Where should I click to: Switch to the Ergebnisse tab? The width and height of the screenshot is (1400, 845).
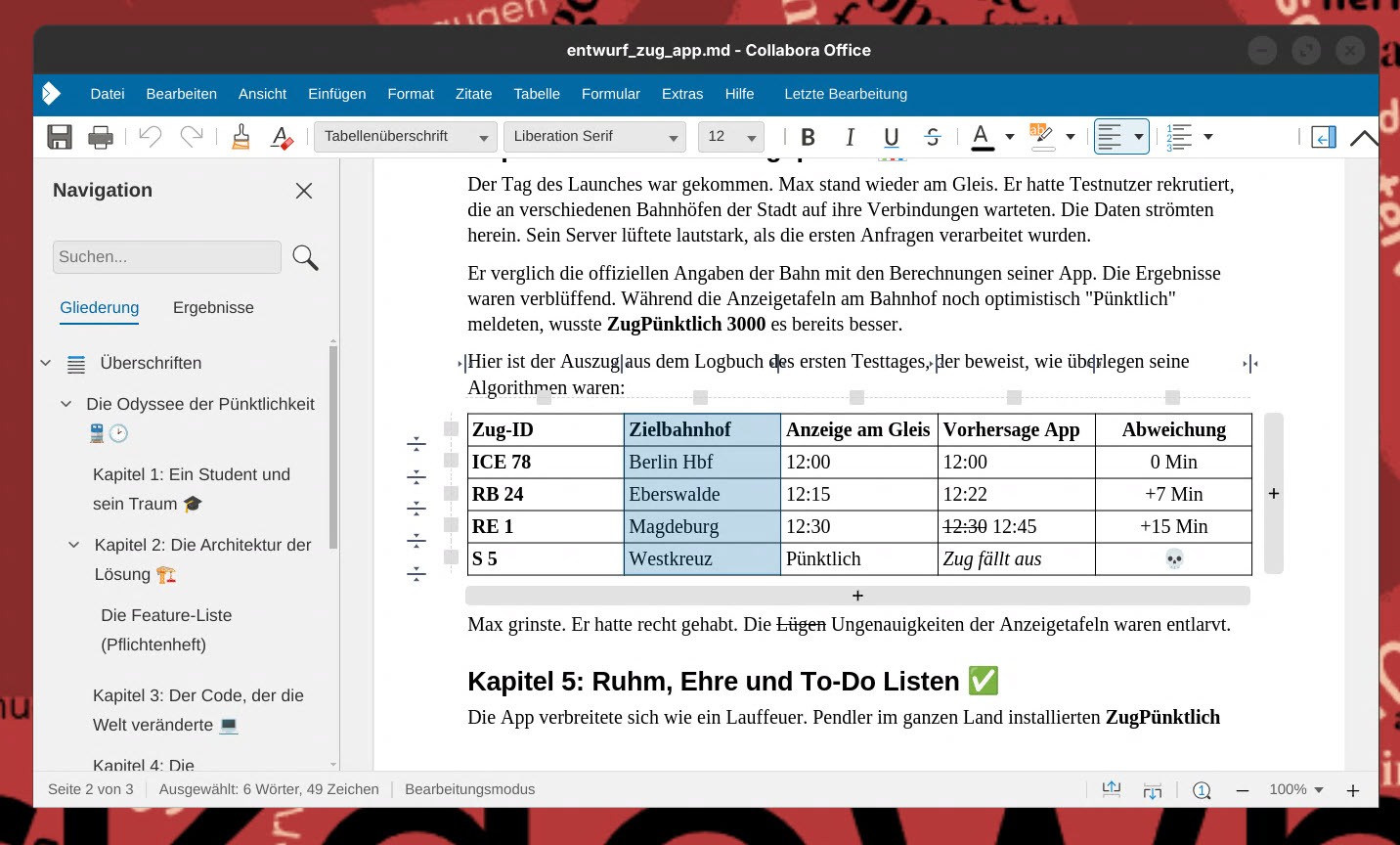[213, 307]
